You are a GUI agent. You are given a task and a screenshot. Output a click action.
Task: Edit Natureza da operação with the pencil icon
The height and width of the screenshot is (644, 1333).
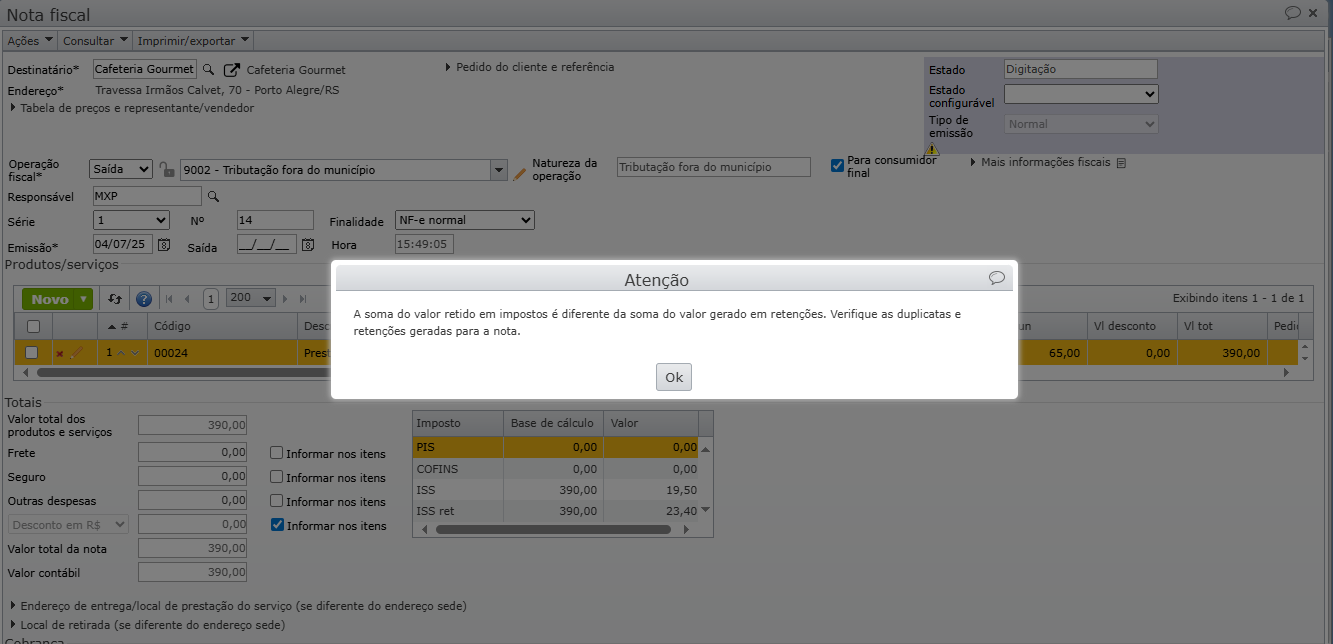coord(519,172)
